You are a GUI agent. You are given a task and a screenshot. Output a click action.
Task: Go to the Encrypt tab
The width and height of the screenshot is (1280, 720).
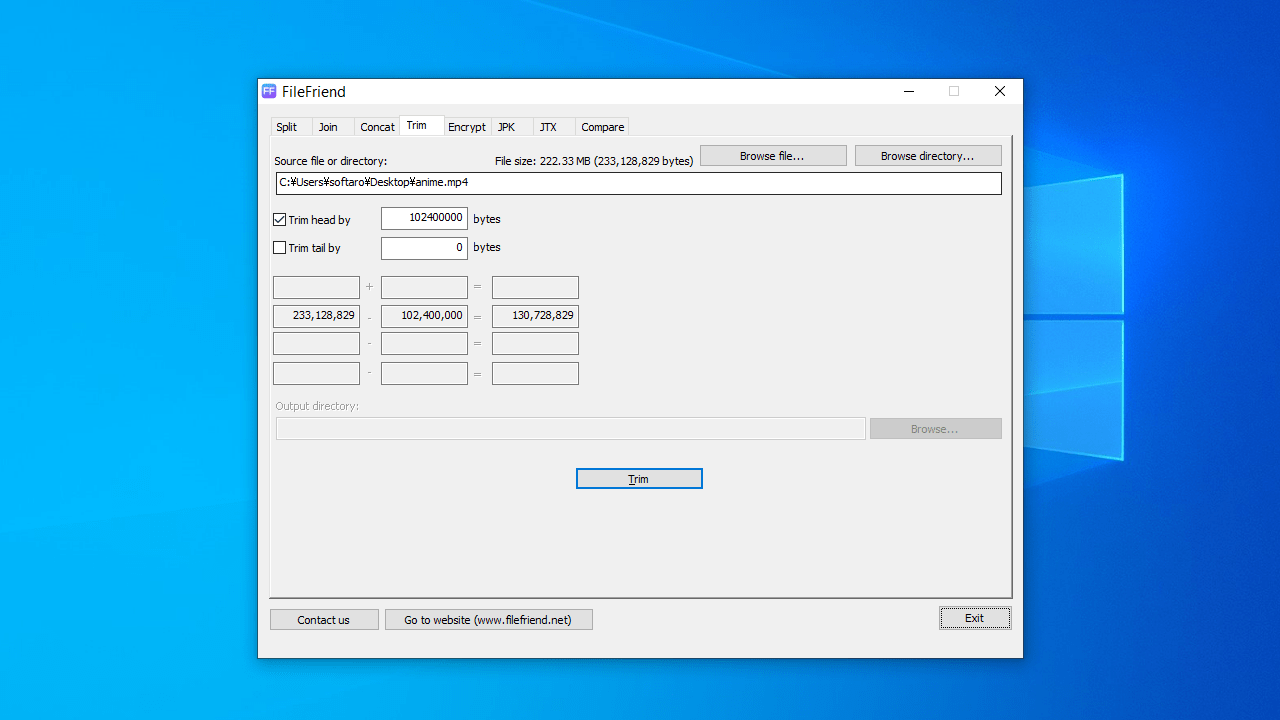(x=467, y=127)
